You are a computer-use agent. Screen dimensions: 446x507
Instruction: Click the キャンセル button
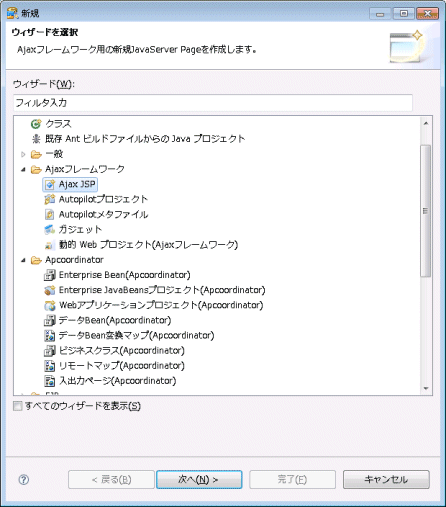coord(386,480)
